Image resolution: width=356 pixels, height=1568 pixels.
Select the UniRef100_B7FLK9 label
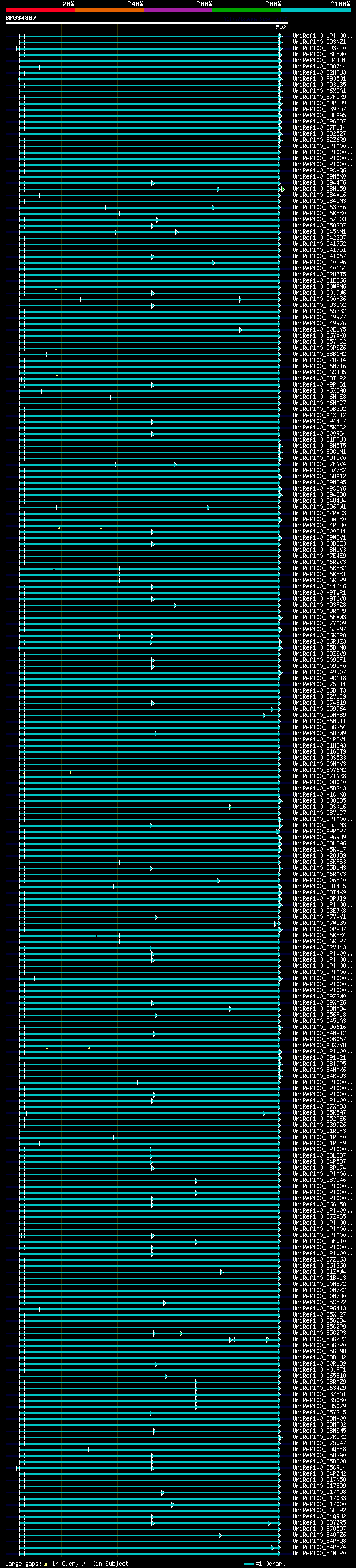319,97
